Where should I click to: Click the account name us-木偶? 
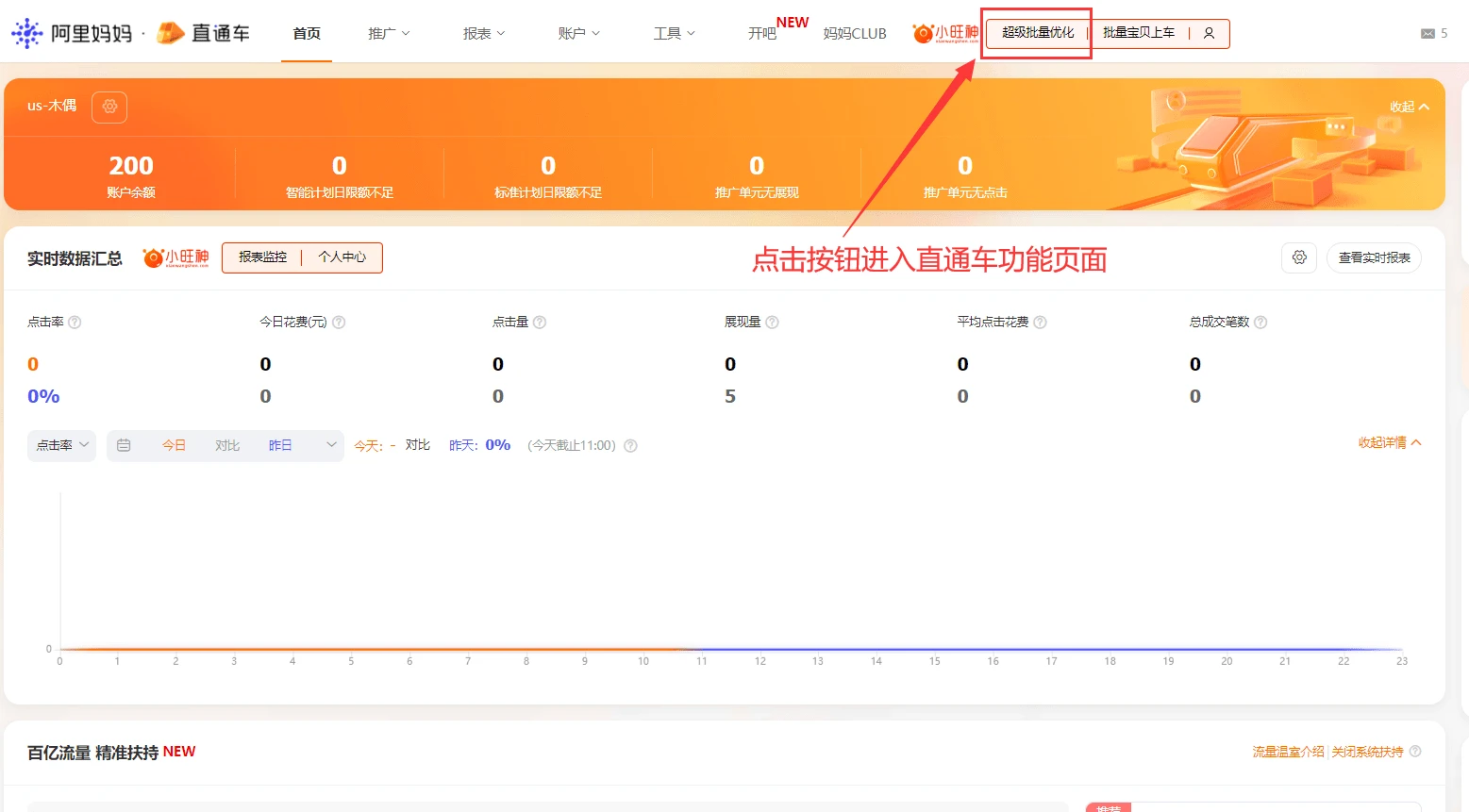click(x=52, y=106)
